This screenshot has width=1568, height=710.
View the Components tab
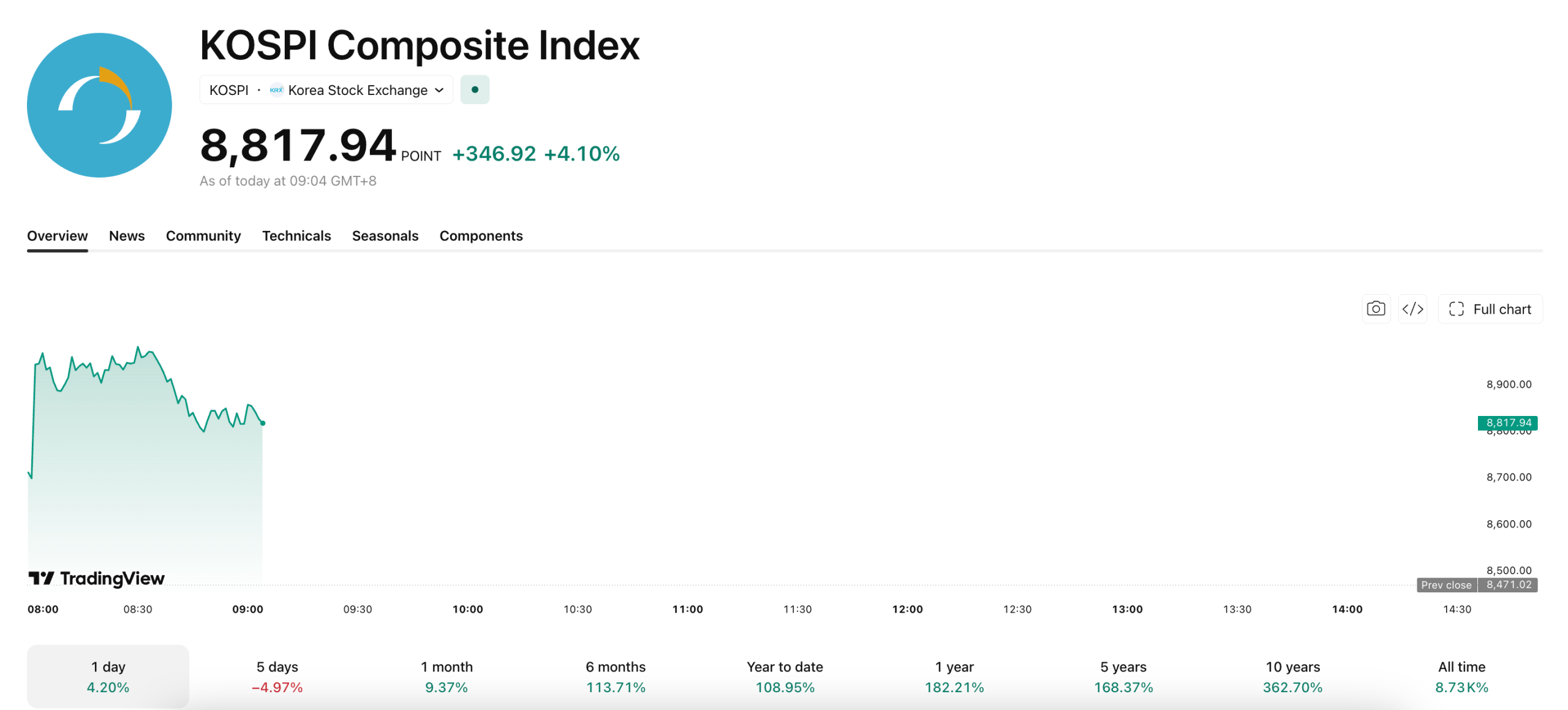[x=481, y=236]
